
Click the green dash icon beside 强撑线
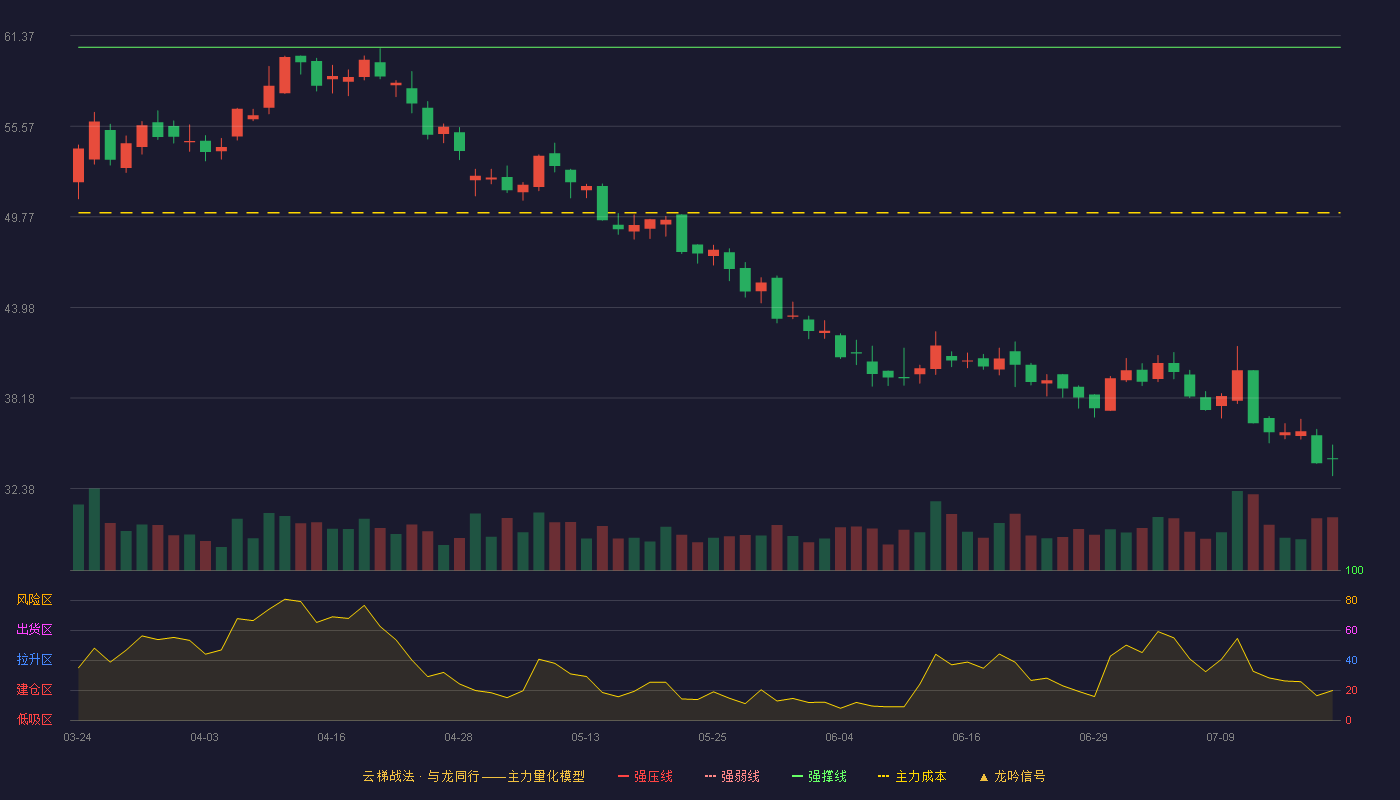click(x=797, y=776)
